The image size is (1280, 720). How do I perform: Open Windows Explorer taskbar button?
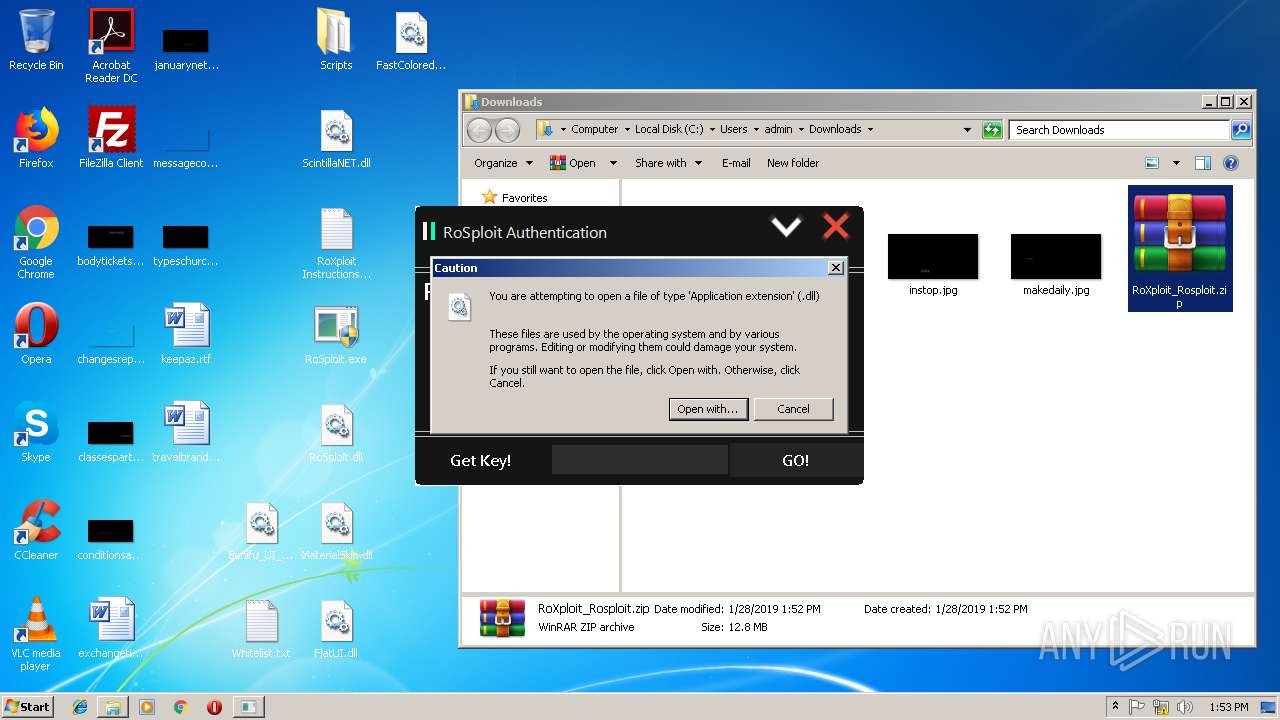(113, 707)
